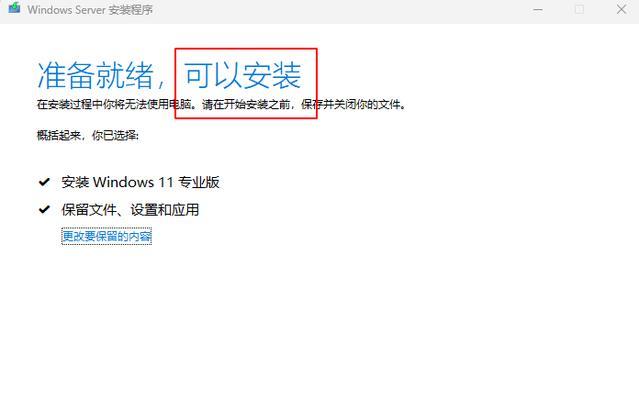The image size is (639, 400).
Task: Select the 安装 Windows 11 专业版 item text
Action: [x=141, y=182]
